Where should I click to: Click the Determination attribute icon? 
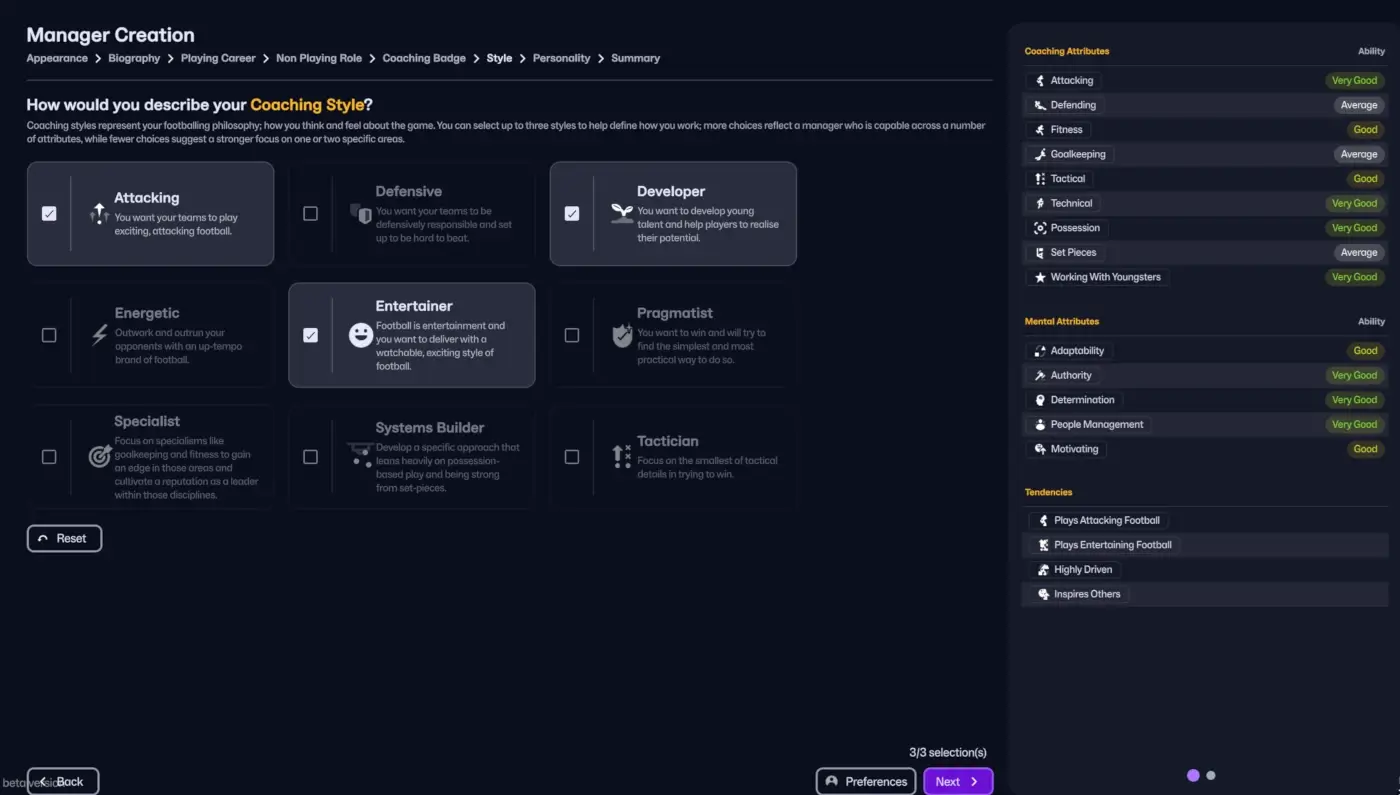click(x=1040, y=400)
